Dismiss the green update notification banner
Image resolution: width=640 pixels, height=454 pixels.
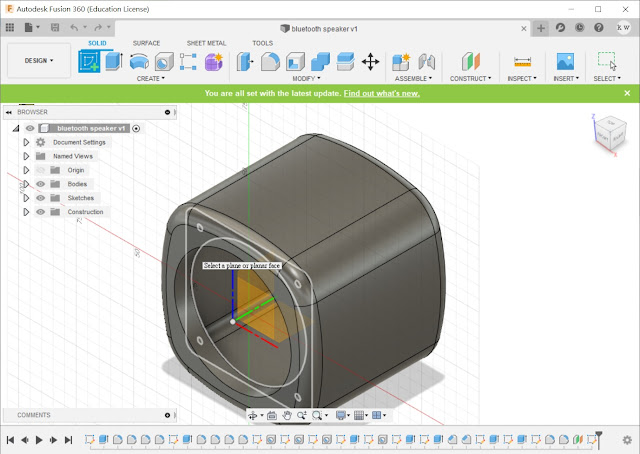tap(627, 93)
